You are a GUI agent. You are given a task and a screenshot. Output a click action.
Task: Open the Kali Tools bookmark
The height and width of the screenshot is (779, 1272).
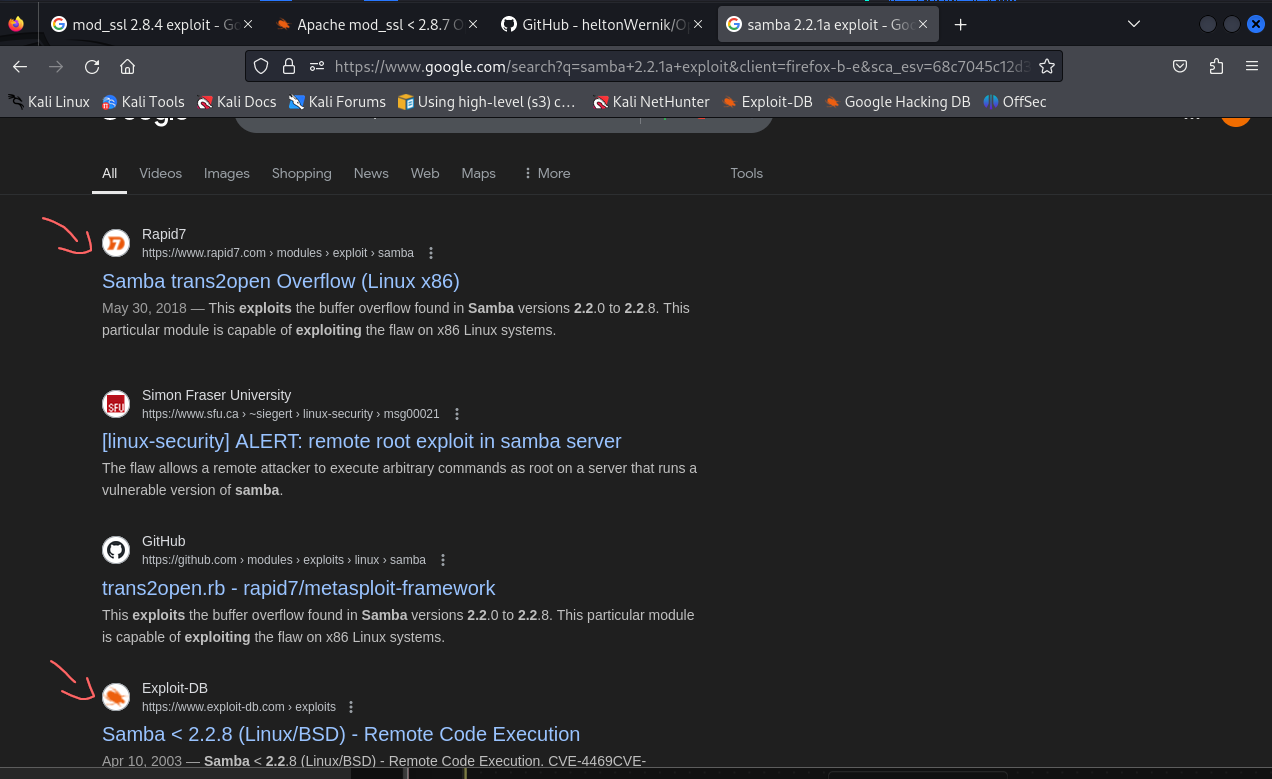coord(143,101)
